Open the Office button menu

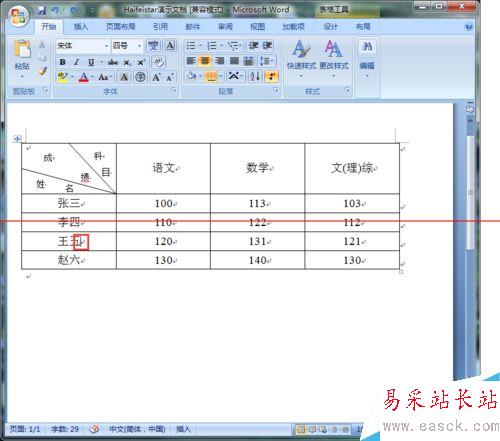[x=18, y=16]
